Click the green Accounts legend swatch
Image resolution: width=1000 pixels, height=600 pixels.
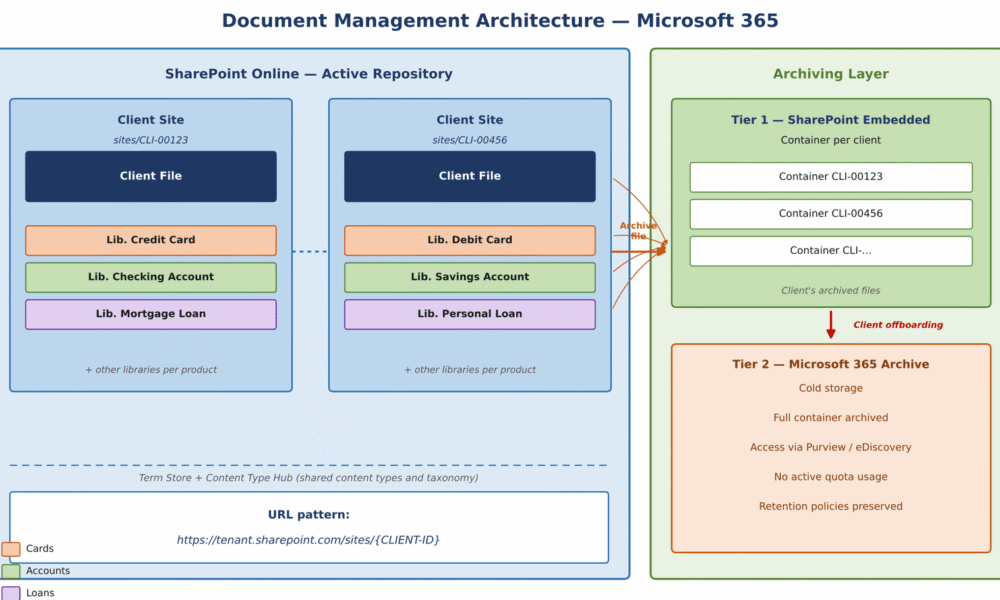11,571
